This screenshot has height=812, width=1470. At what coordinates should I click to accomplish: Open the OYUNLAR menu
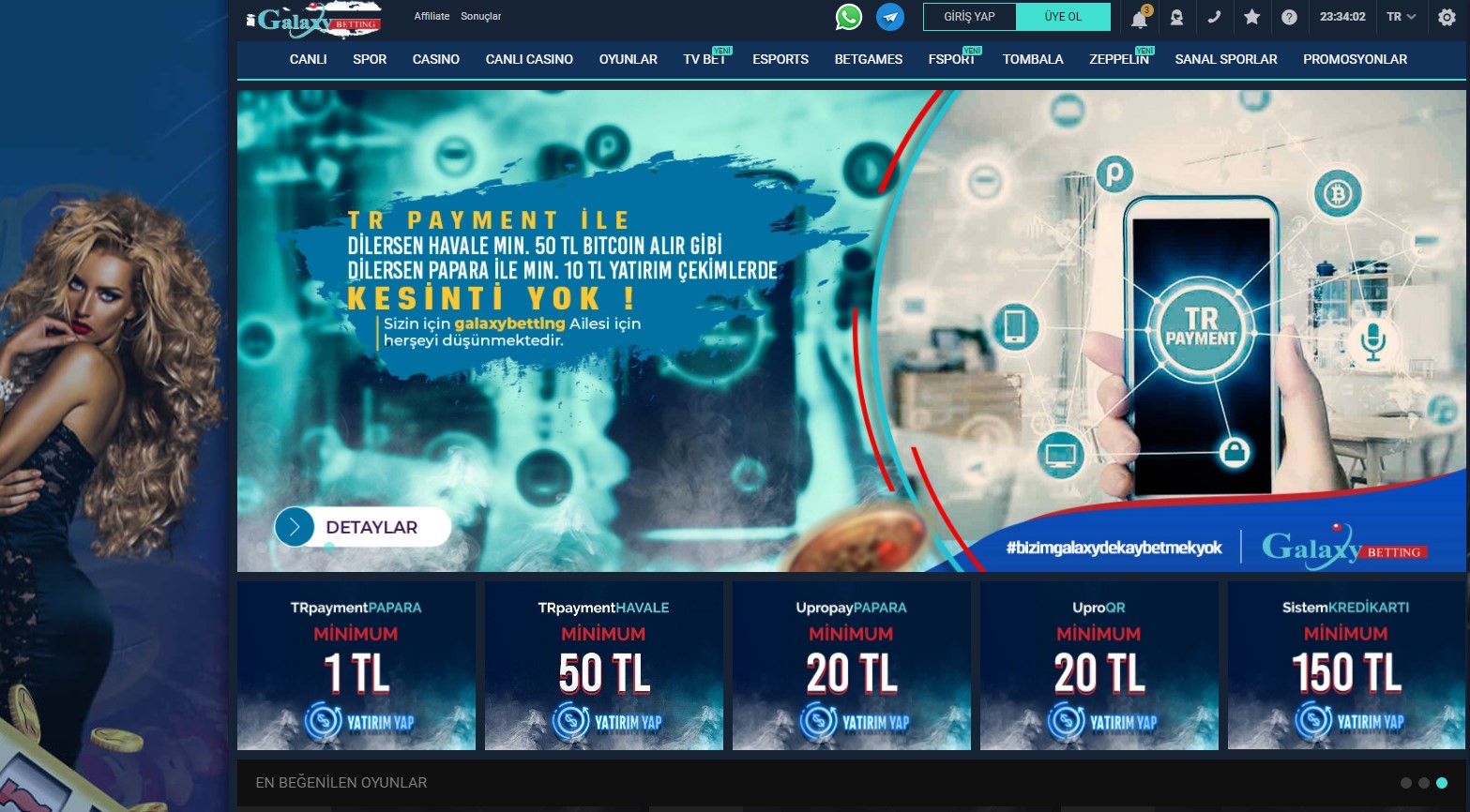pos(629,59)
